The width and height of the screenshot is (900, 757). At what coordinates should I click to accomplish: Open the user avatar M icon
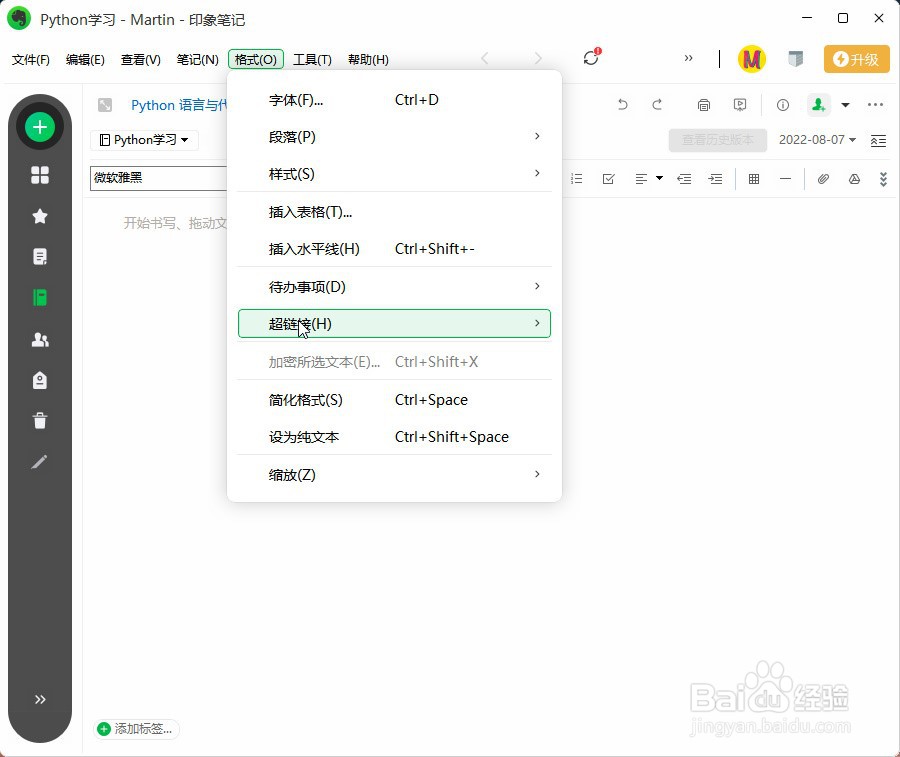[751, 59]
